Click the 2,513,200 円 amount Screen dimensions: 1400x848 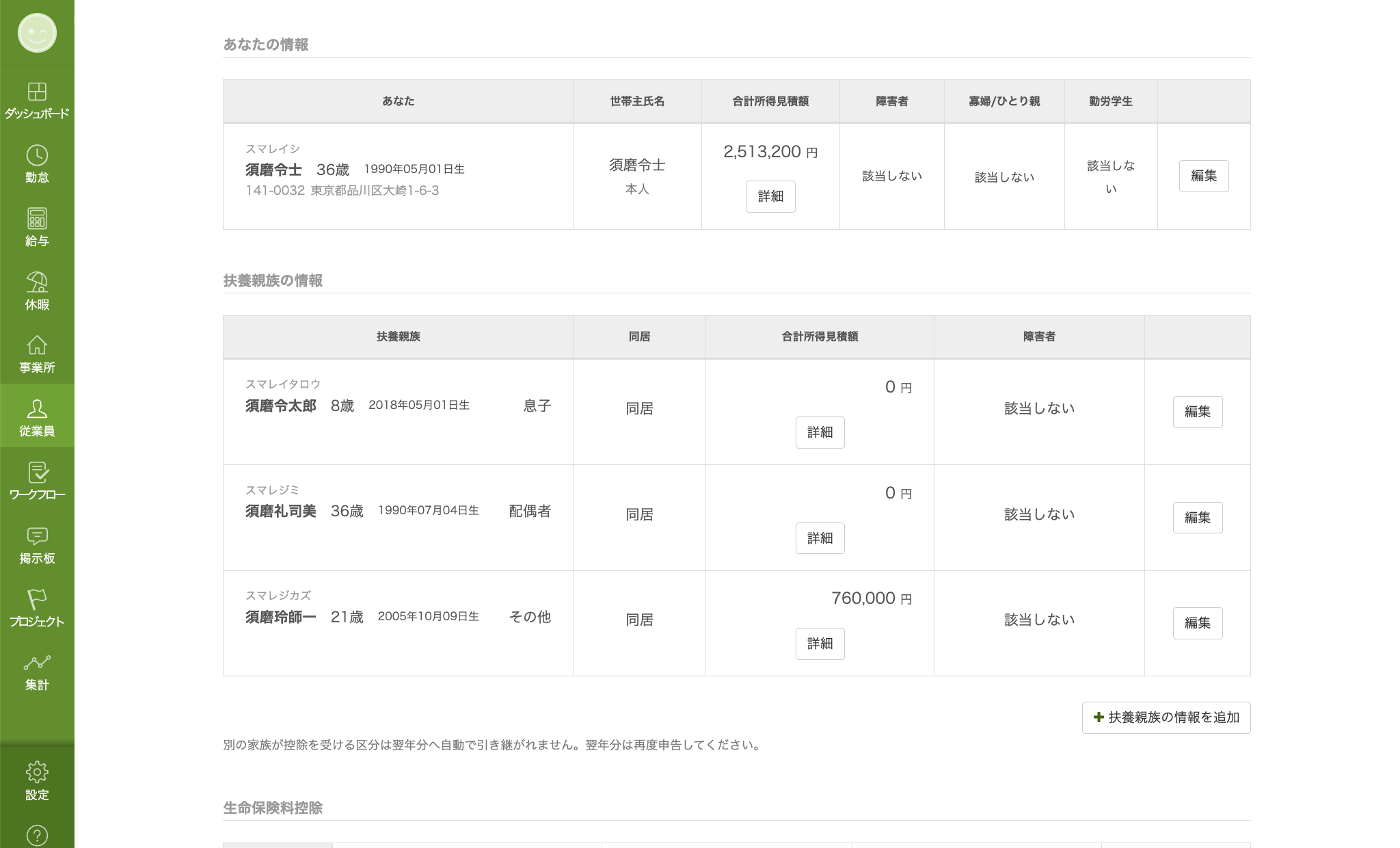(770, 152)
